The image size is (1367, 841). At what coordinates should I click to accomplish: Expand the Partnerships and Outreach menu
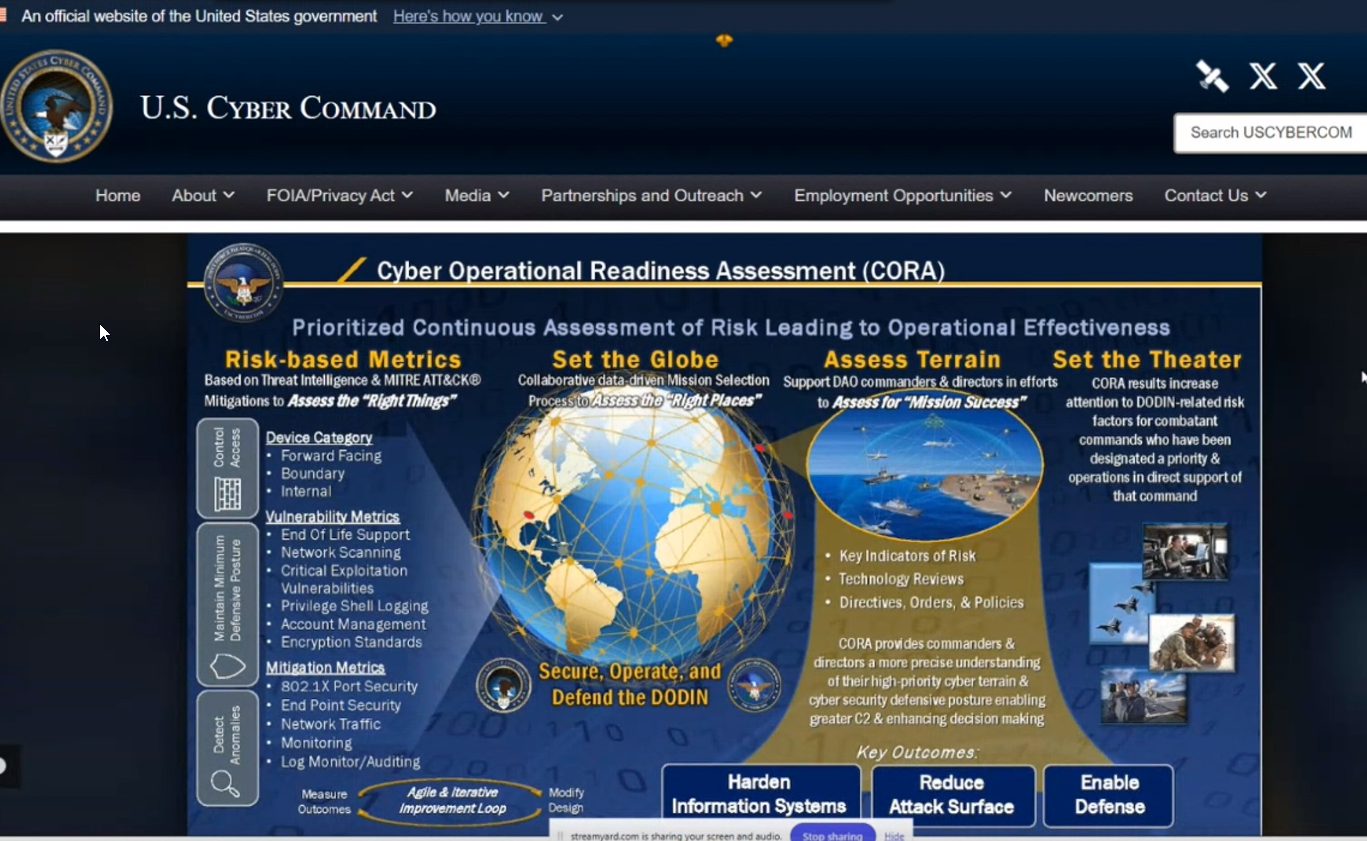click(x=651, y=196)
